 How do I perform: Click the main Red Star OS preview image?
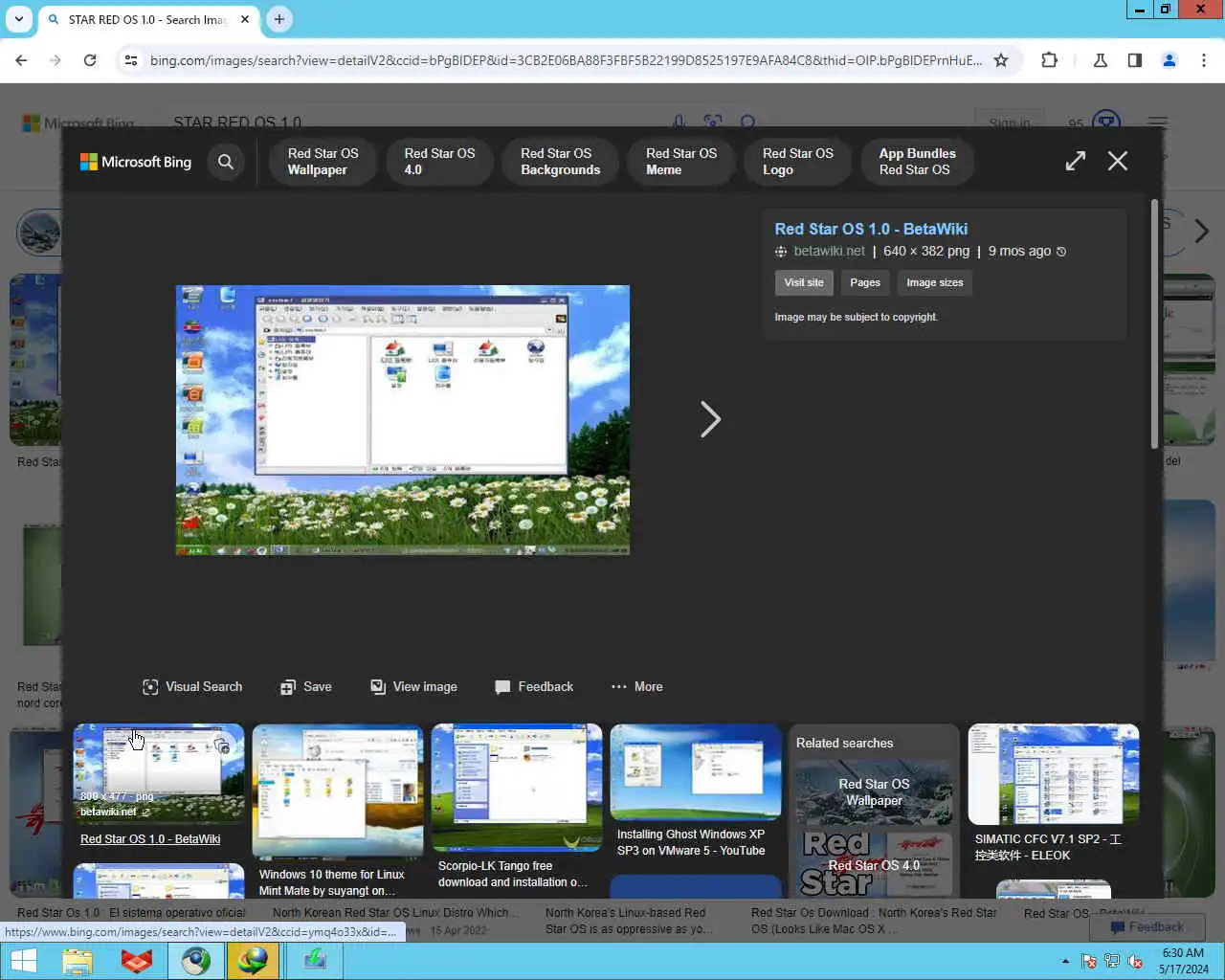403,420
